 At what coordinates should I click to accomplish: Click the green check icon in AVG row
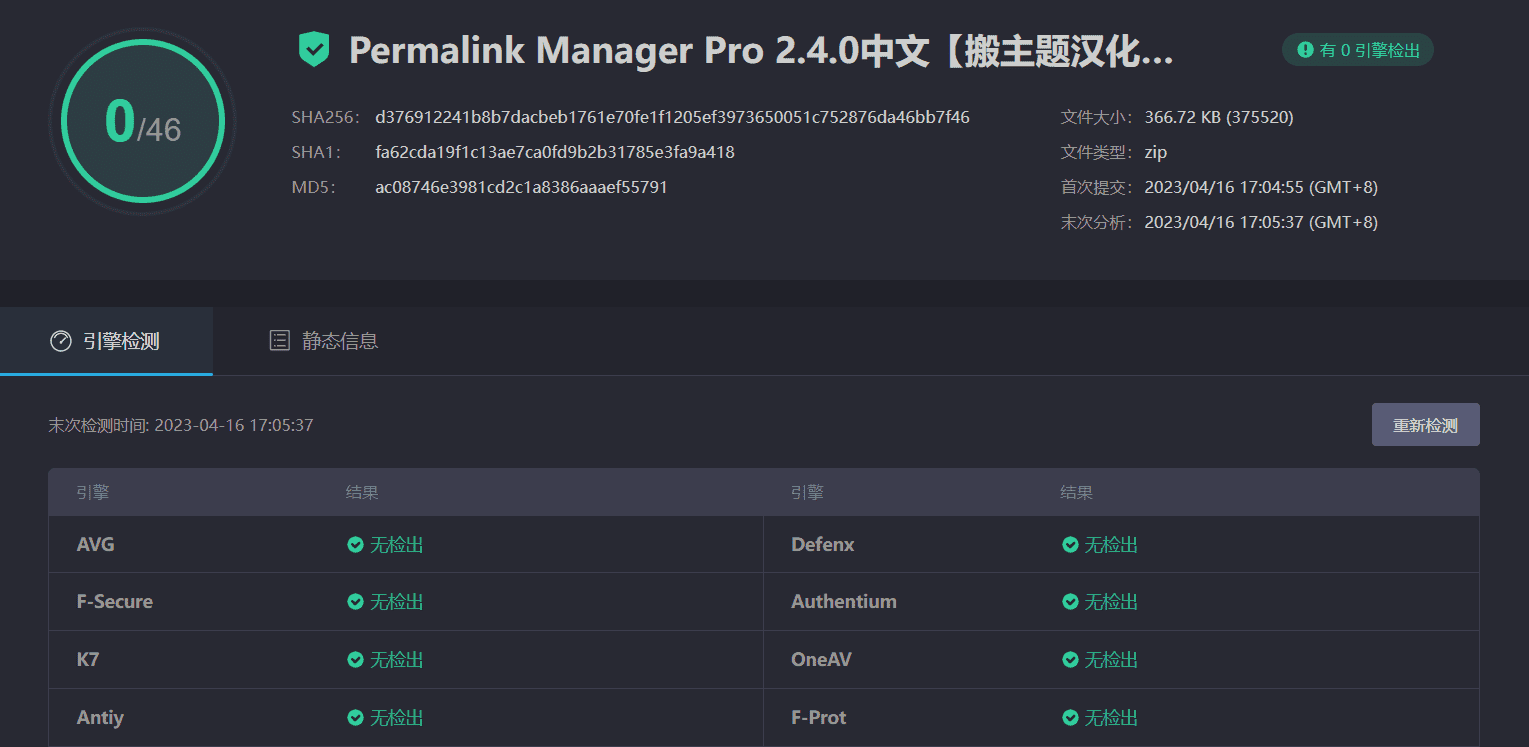355,545
